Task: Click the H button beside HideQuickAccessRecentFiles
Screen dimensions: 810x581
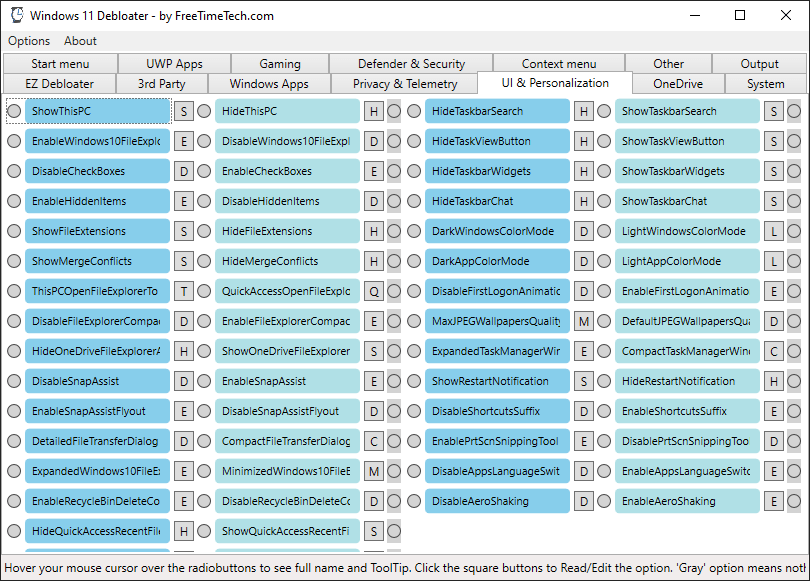Action: 184,531
